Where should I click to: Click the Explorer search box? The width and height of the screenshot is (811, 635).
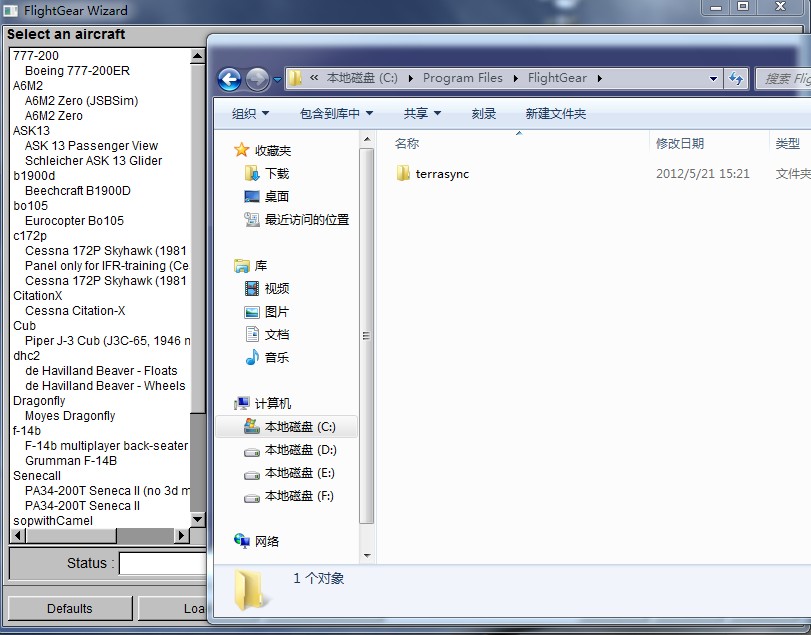(784, 79)
